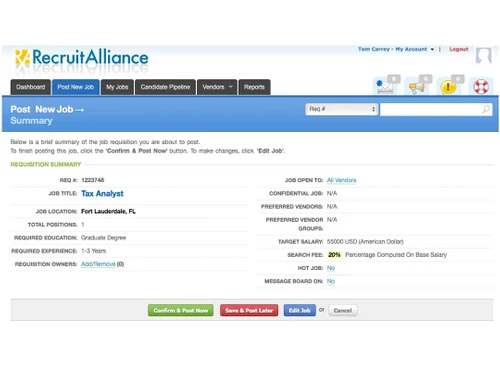Click the 55000 USD target salary value
This screenshot has width=500, height=375.
tap(365, 241)
